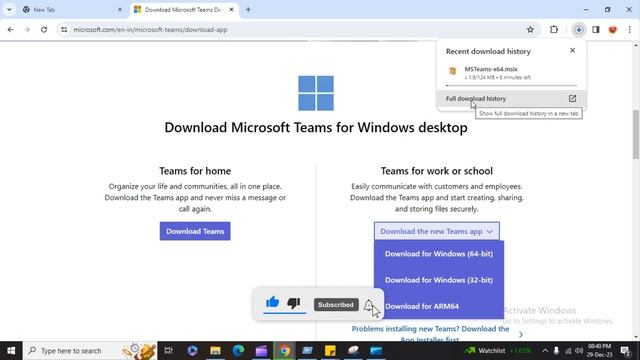This screenshot has width=640, height=360.
Task: Click the thumbs down dislike icon
Action: [x=294, y=303]
